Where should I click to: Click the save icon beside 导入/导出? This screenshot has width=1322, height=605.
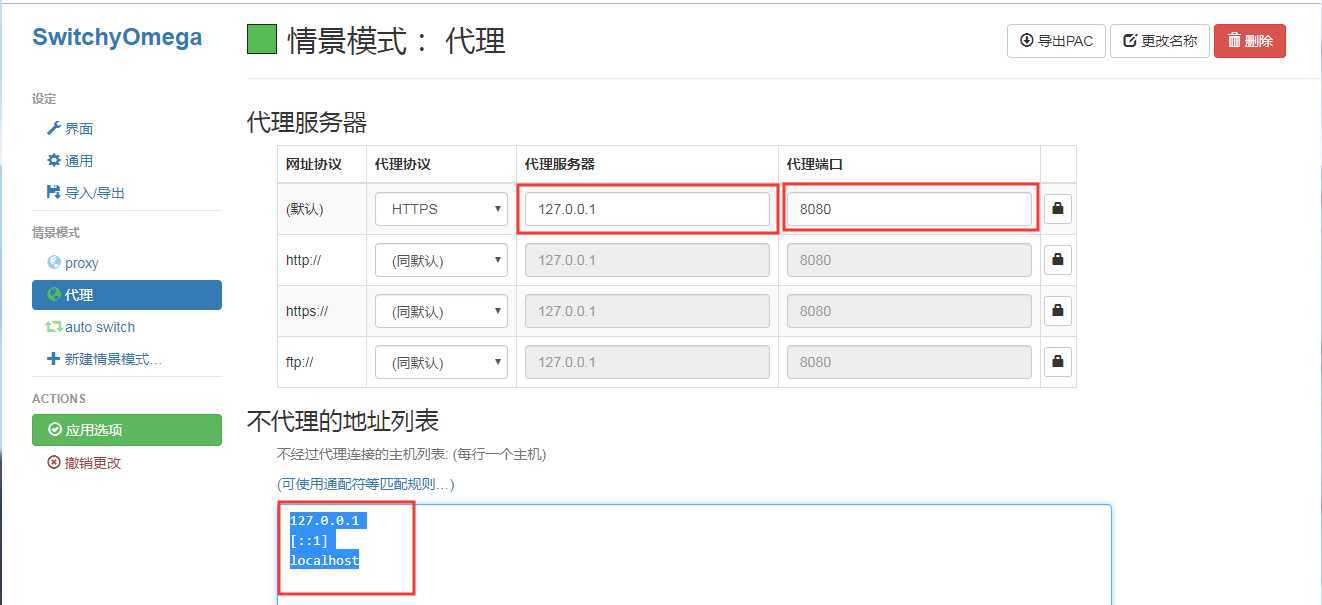(54, 192)
